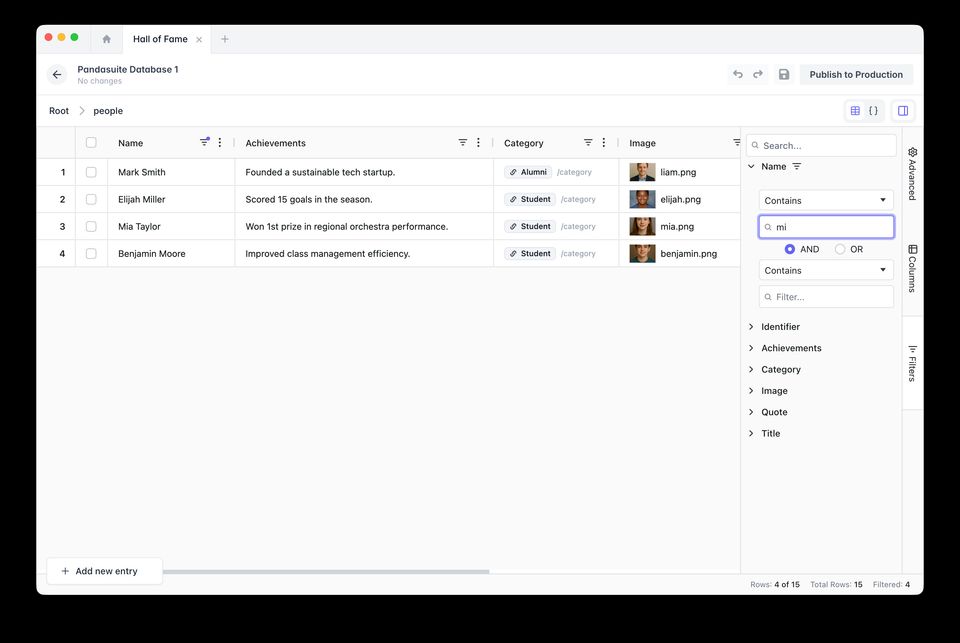Click cell 'Improved class management efficiency.'

coord(364,254)
